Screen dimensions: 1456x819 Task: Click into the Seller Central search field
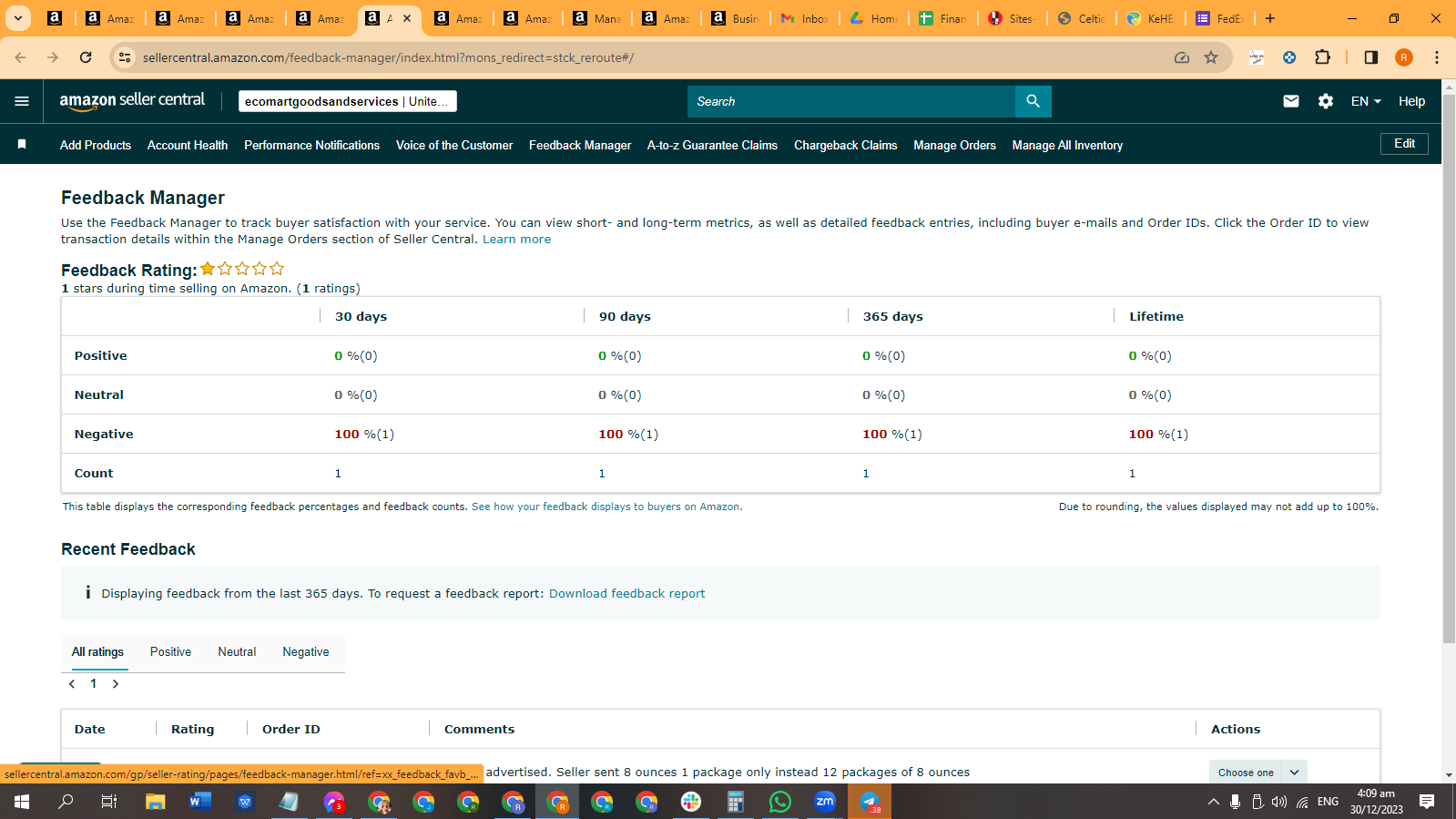coord(851,101)
